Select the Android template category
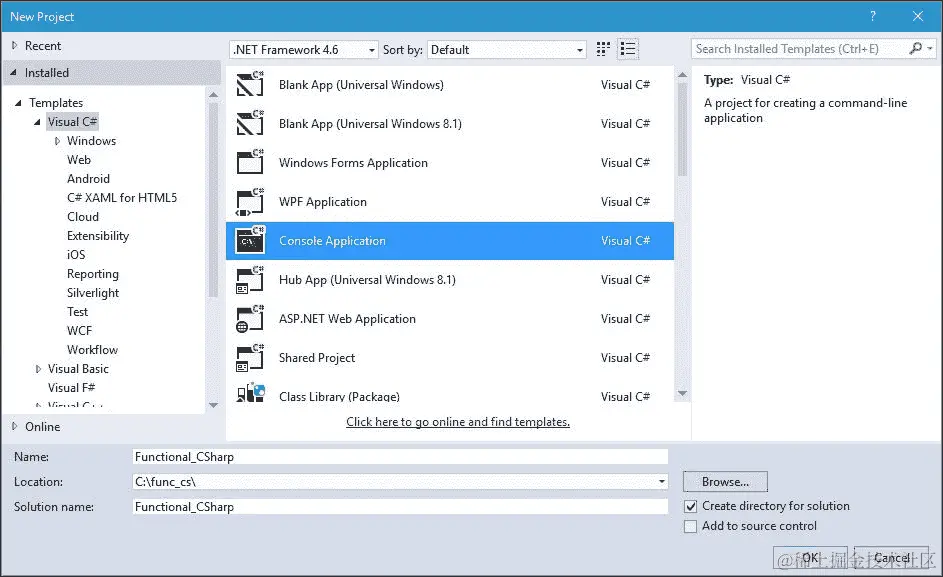 point(88,179)
